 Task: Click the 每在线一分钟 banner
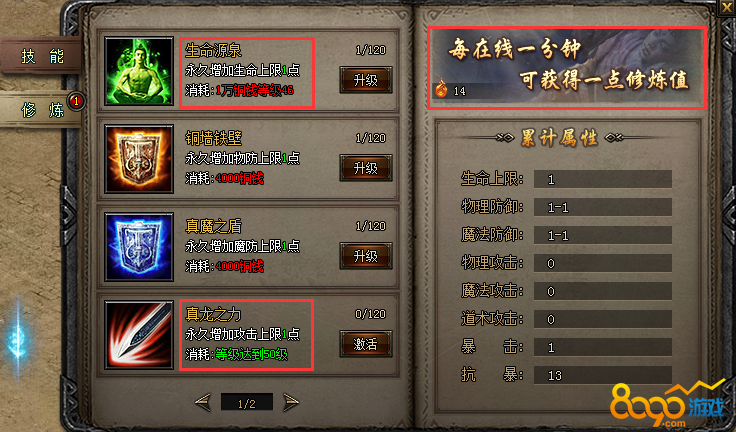pyautogui.click(x=567, y=68)
